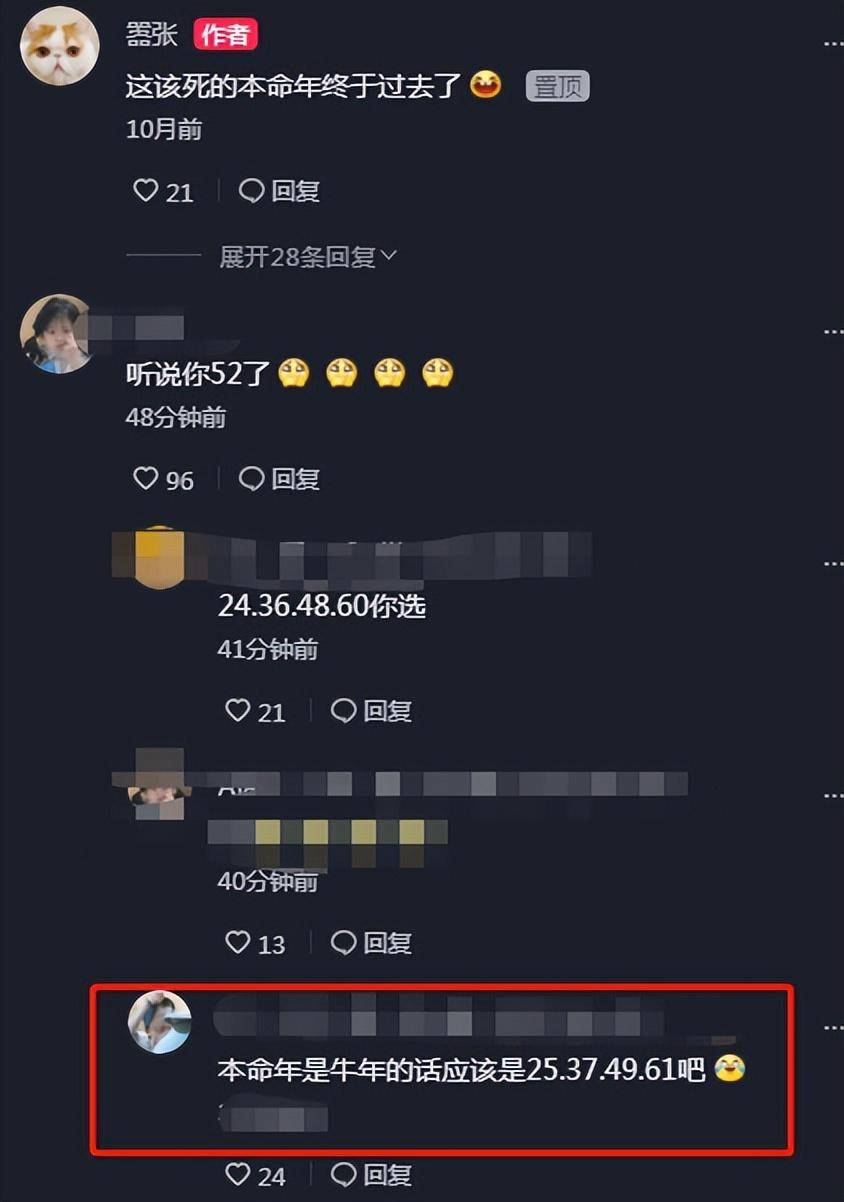The image size is (844, 1202).
Task: Open the more options dots beside the pinned comment
Action: click(x=833, y=44)
